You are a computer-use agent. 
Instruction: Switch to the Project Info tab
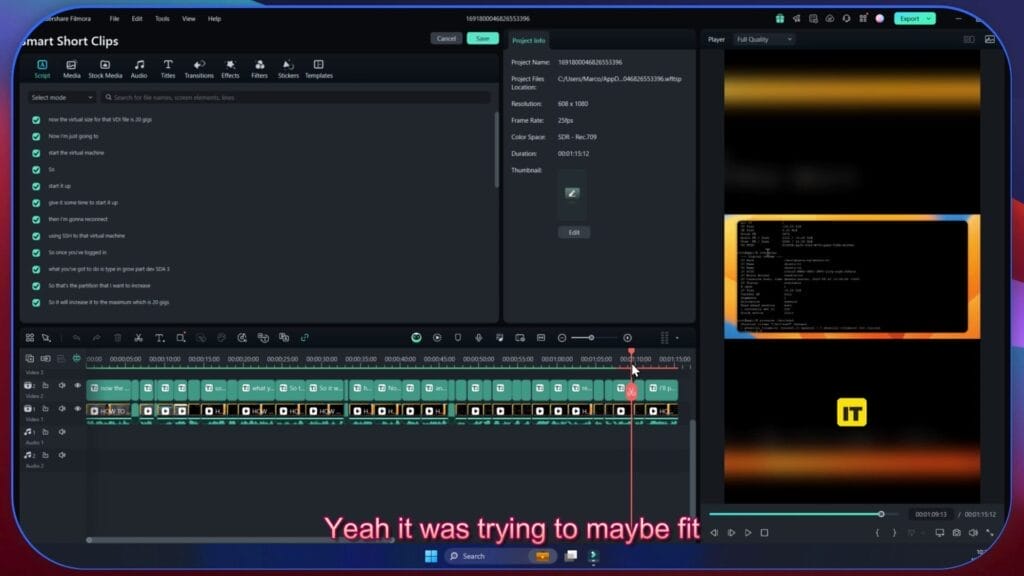(x=530, y=41)
